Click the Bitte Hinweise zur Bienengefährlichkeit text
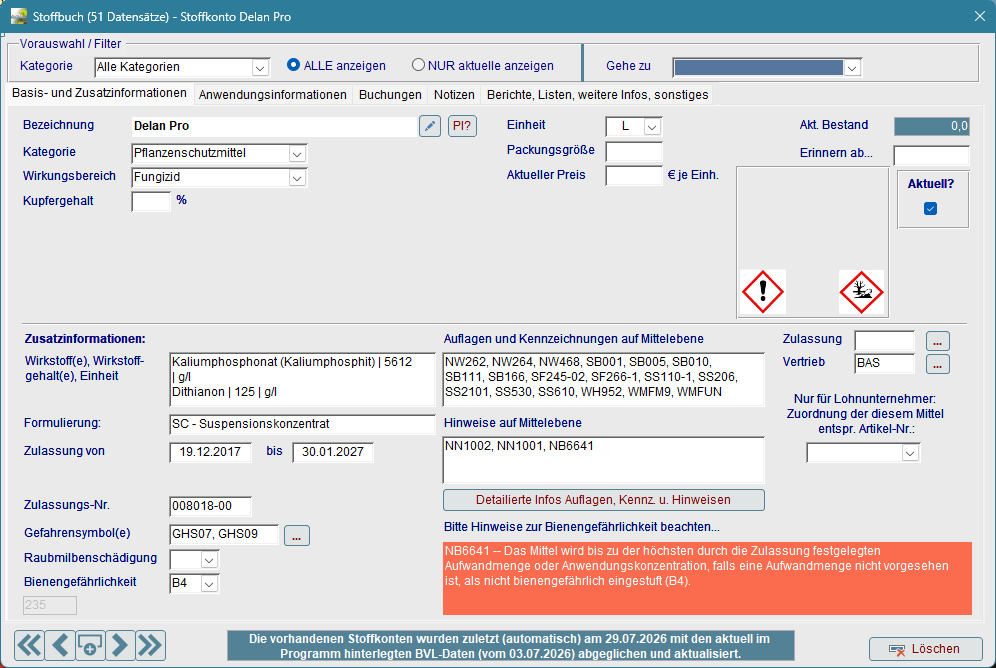Image resolution: width=996 pixels, height=668 pixels. click(581, 527)
